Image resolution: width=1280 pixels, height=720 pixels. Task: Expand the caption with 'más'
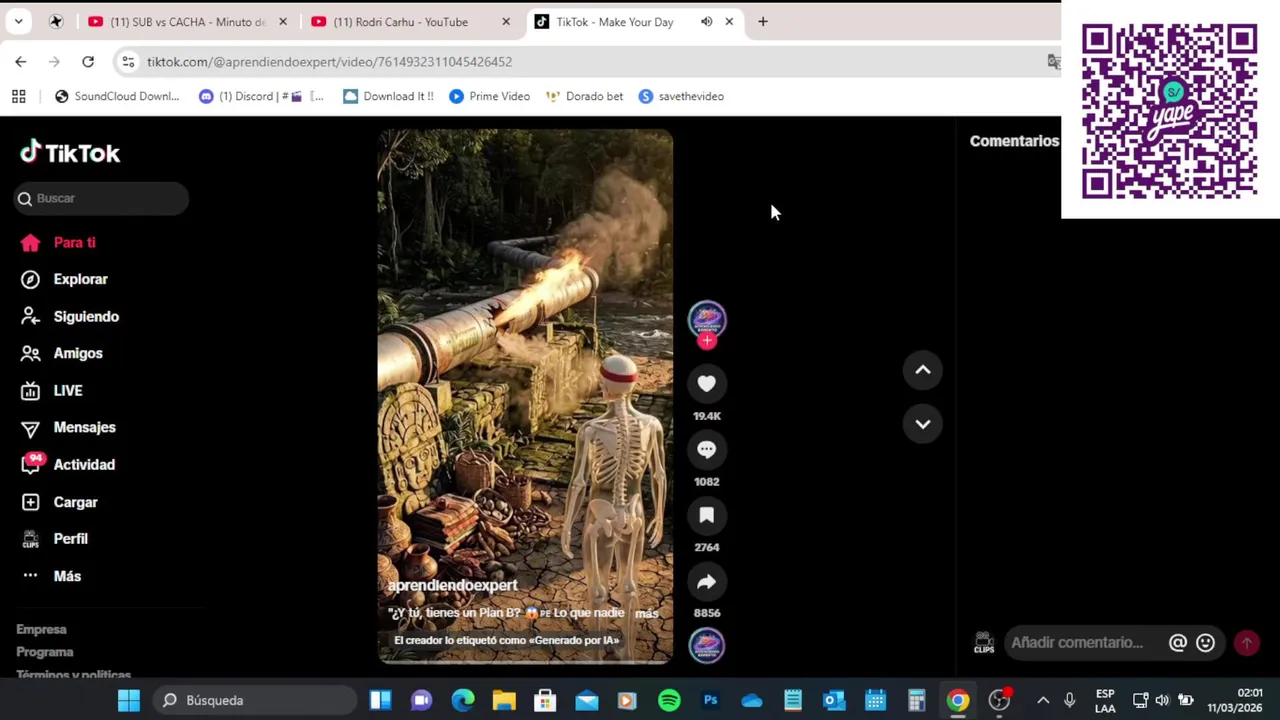pyautogui.click(x=646, y=613)
